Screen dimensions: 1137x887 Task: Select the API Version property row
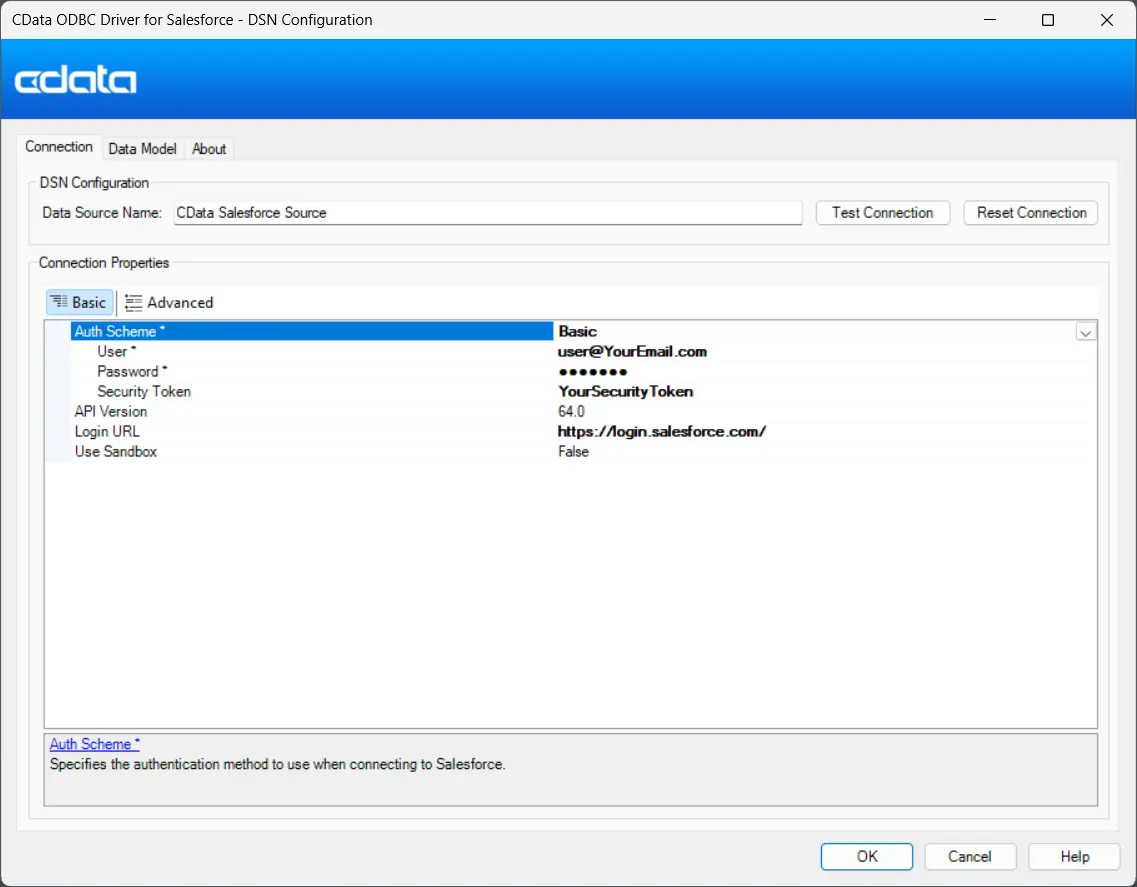pos(111,412)
